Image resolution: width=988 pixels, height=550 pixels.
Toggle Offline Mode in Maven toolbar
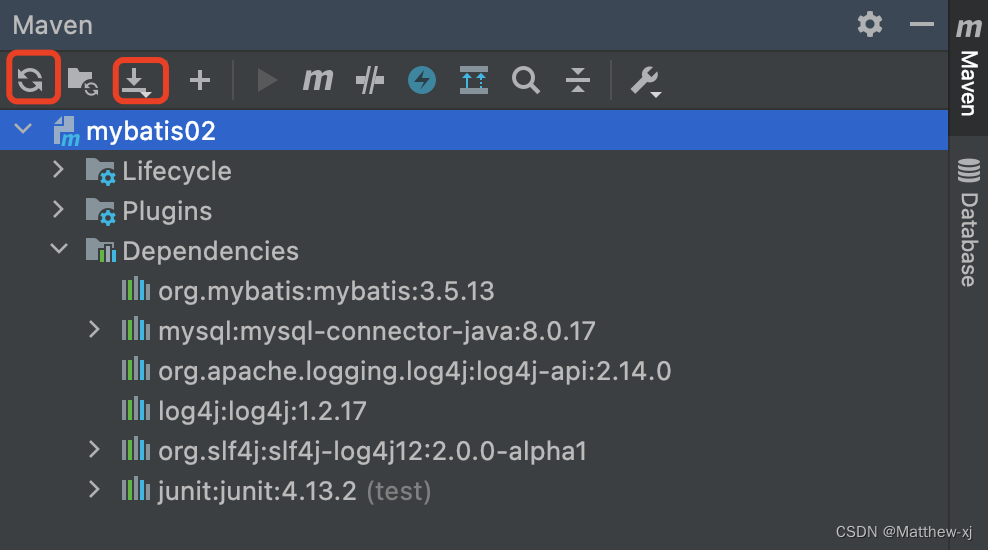pyautogui.click(x=370, y=81)
